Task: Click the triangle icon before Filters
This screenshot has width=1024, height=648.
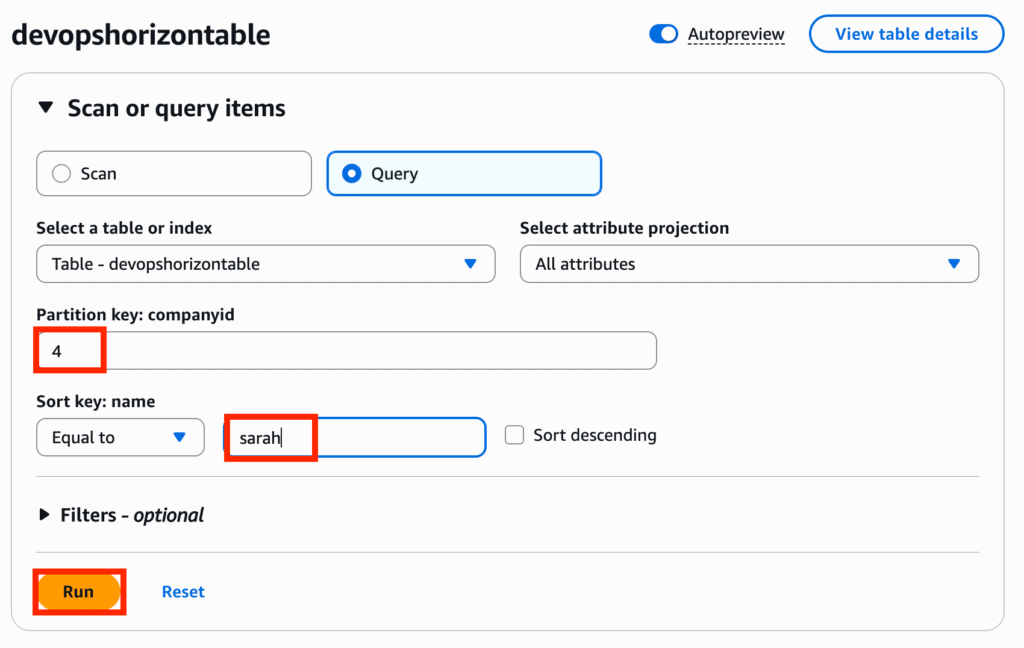Action: 44,515
